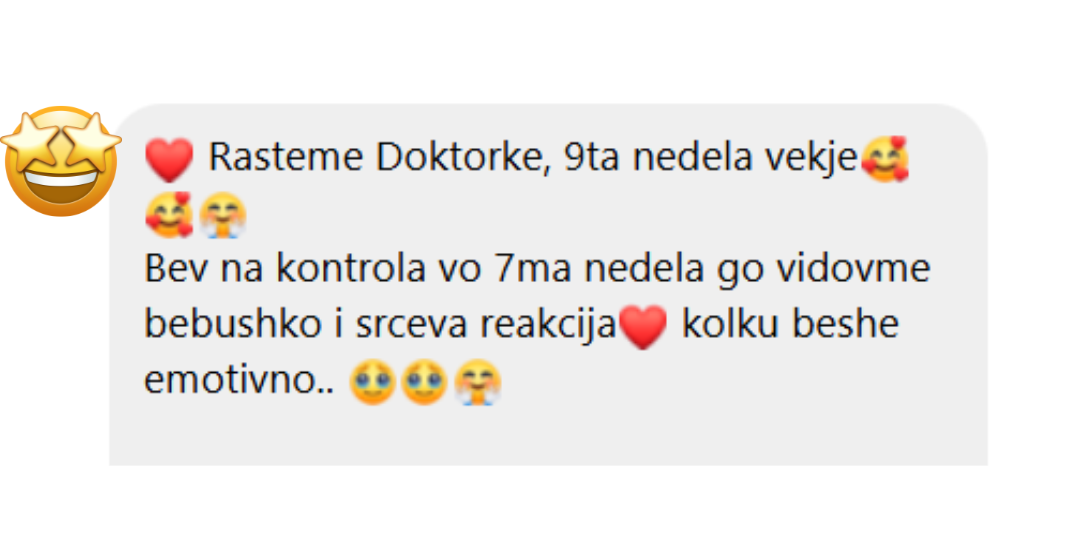The image size is (1080, 540).
Task: Click the text "9ta" in the message
Action: coord(593,158)
